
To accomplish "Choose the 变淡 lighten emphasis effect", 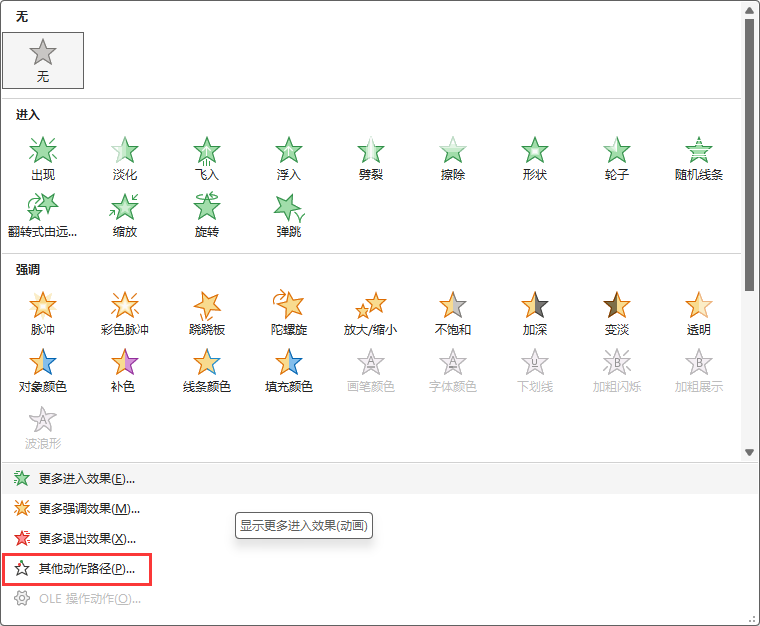I will (x=617, y=313).
